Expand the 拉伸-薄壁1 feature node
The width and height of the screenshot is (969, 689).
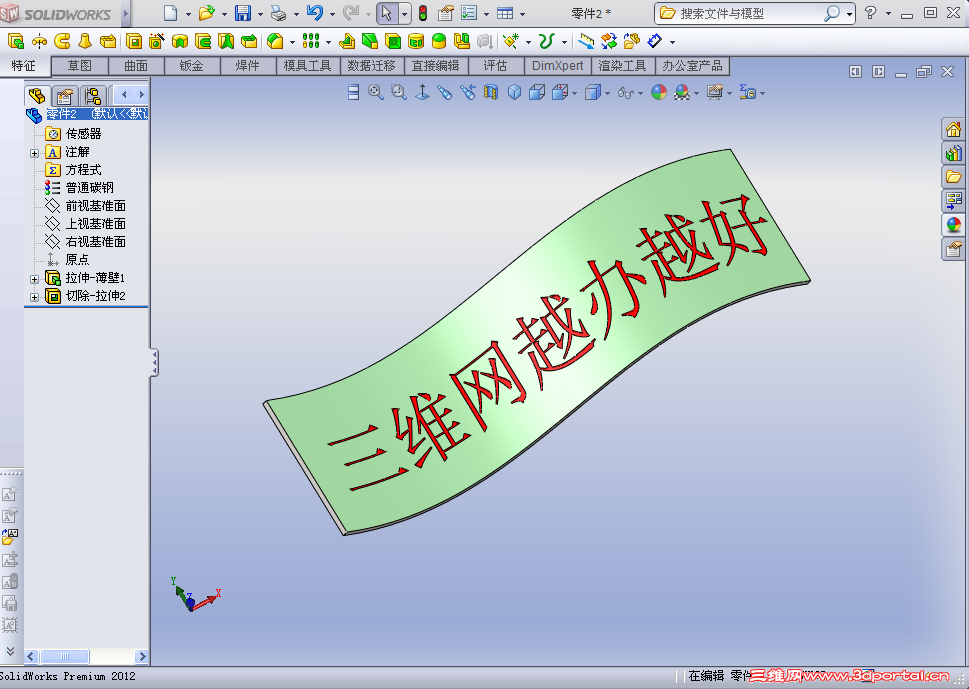[x=35, y=279]
